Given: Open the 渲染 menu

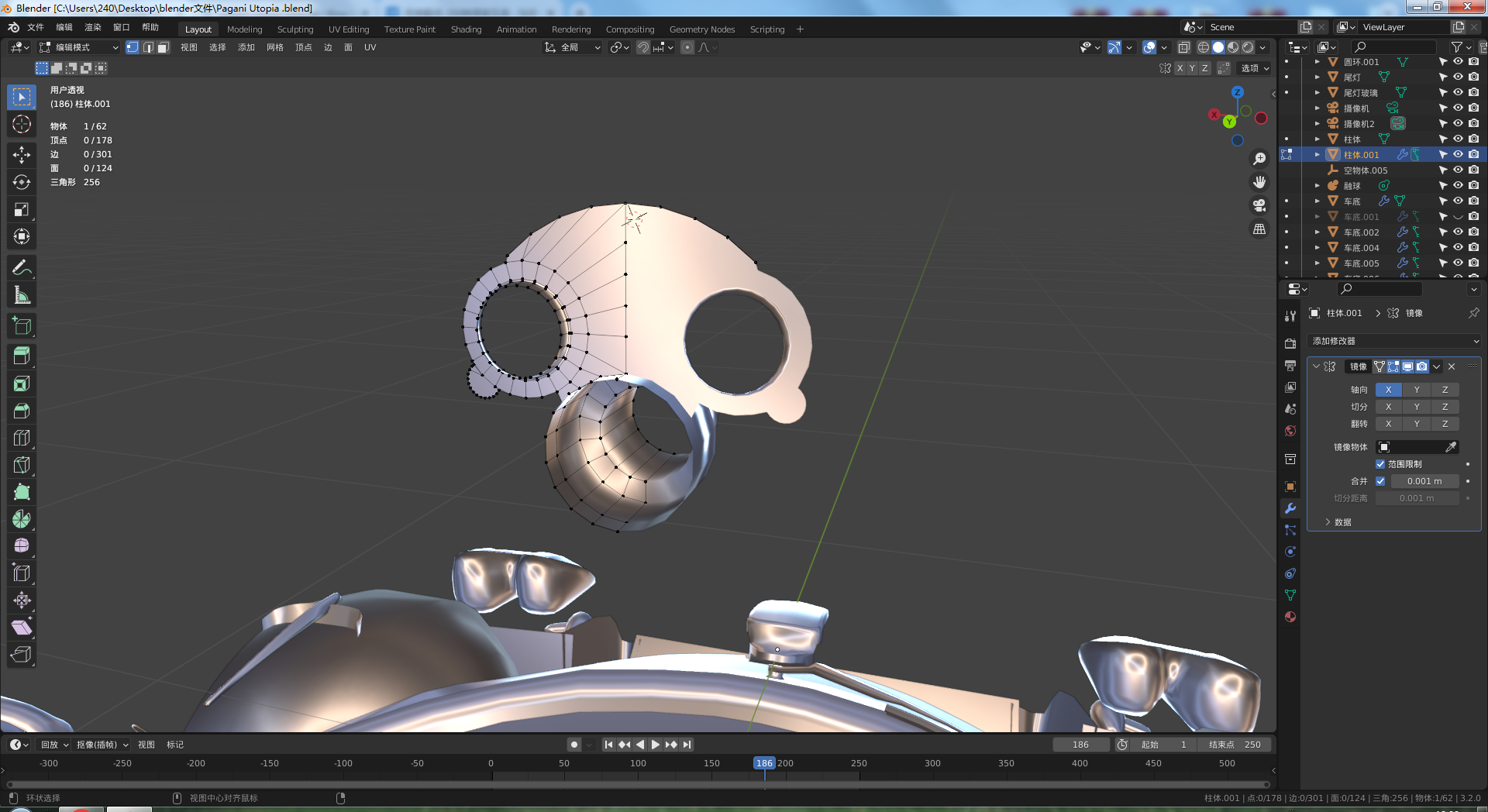Looking at the screenshot, I should pos(93,27).
